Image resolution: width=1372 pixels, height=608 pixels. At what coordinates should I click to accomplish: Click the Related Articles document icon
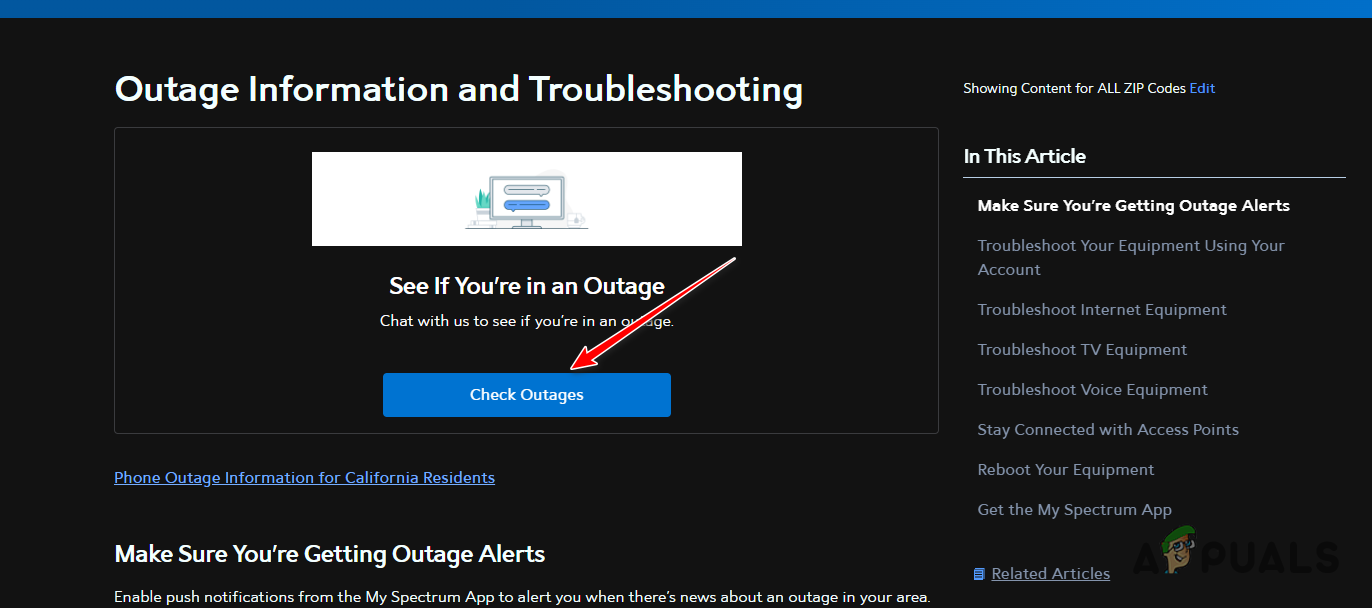pyautogui.click(x=979, y=572)
